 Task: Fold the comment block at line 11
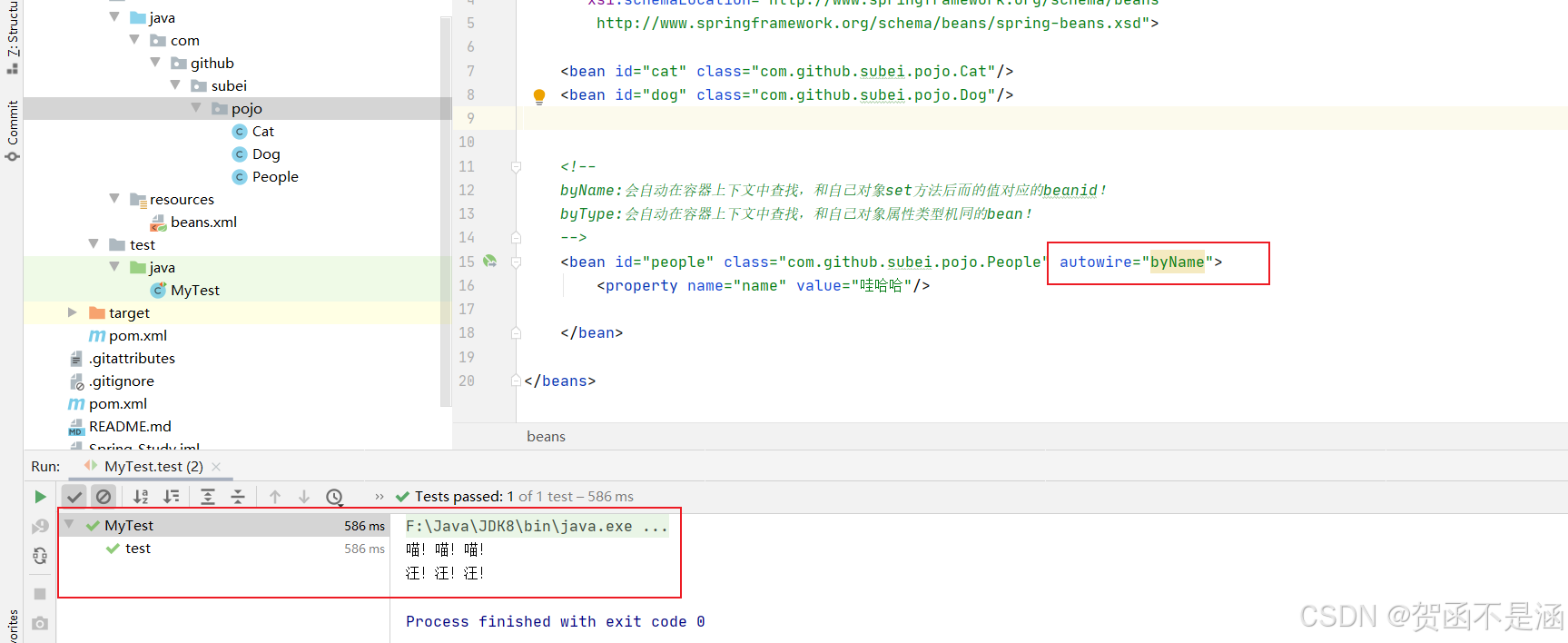click(516, 167)
